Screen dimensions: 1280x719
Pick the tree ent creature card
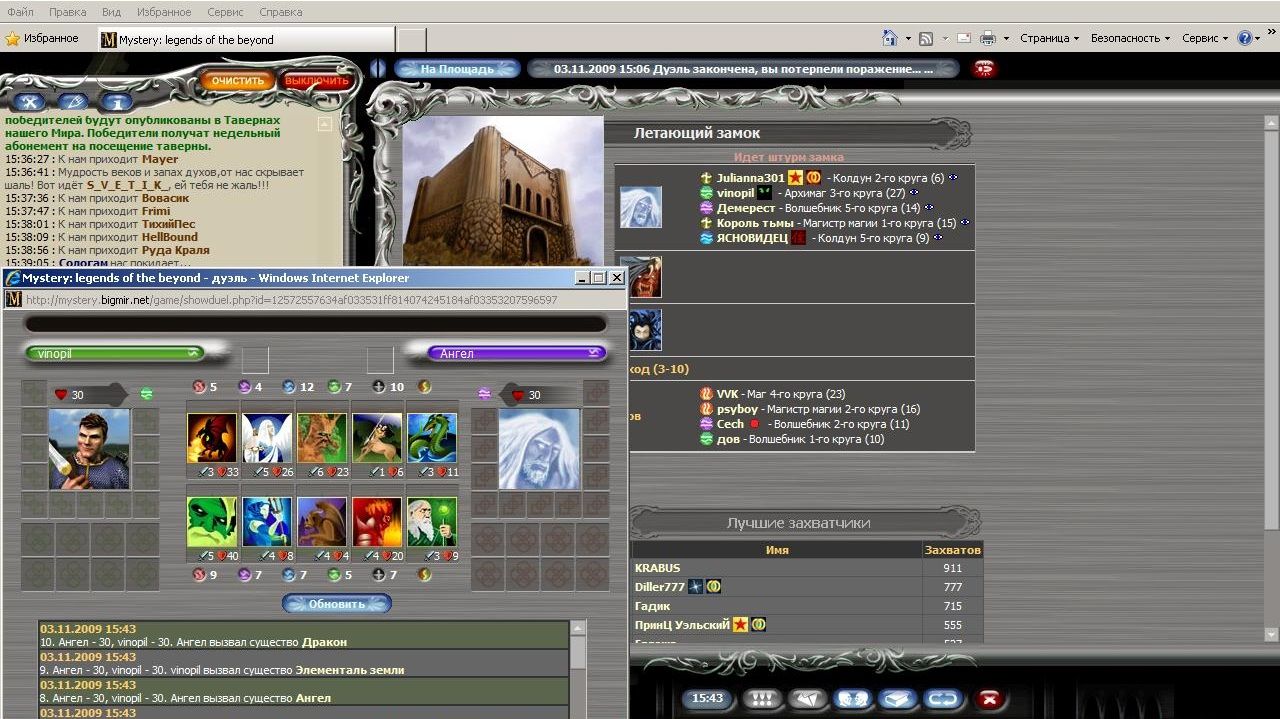point(322,438)
